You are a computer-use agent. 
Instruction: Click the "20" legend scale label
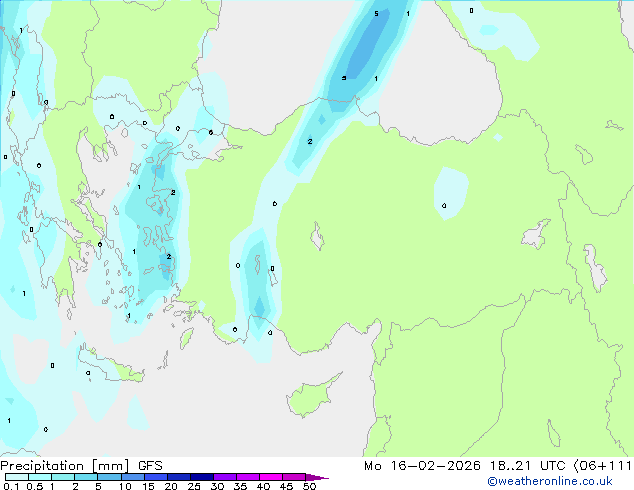coord(171,486)
